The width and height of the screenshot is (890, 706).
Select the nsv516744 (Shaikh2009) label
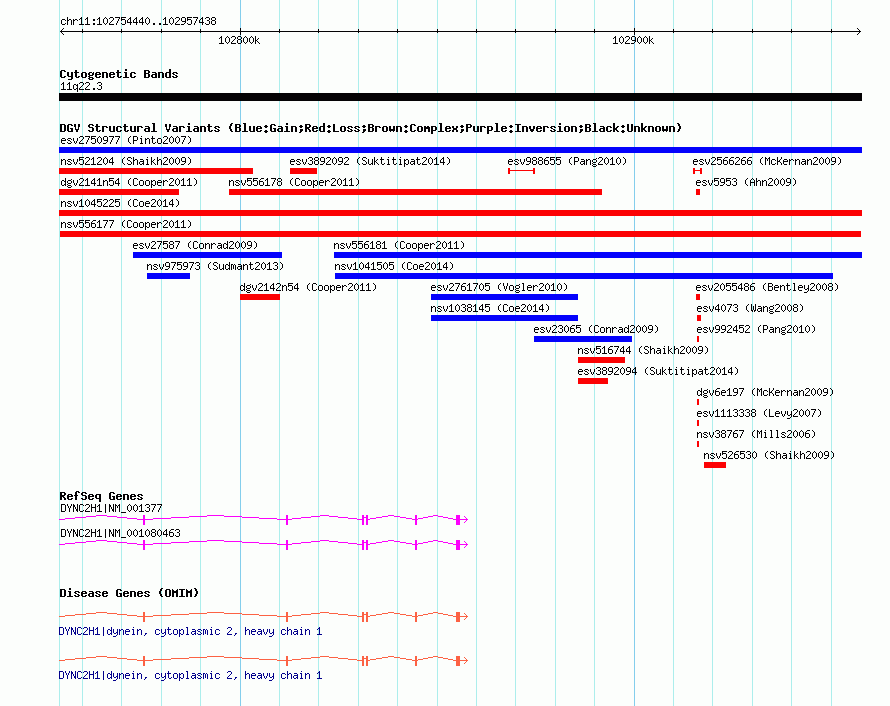pyautogui.click(x=643, y=350)
